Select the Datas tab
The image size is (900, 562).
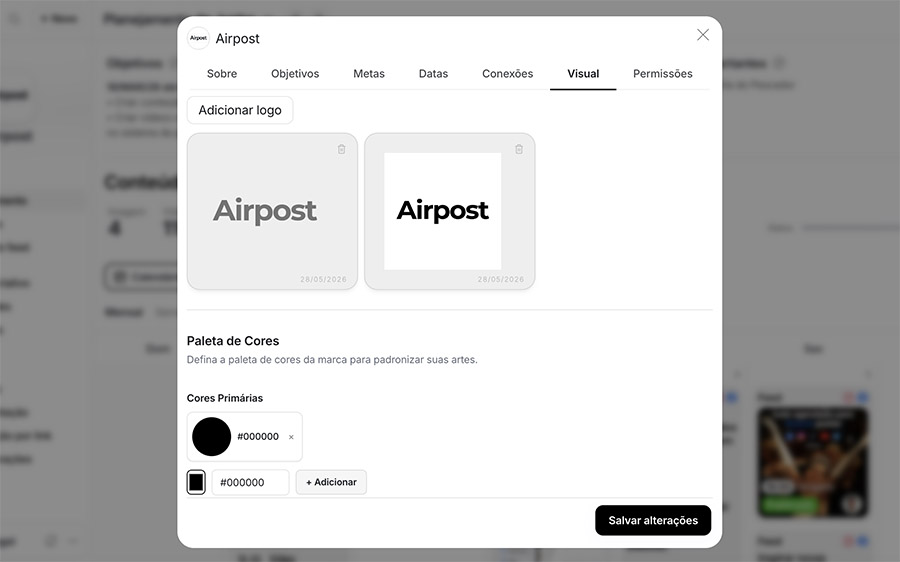[433, 73]
